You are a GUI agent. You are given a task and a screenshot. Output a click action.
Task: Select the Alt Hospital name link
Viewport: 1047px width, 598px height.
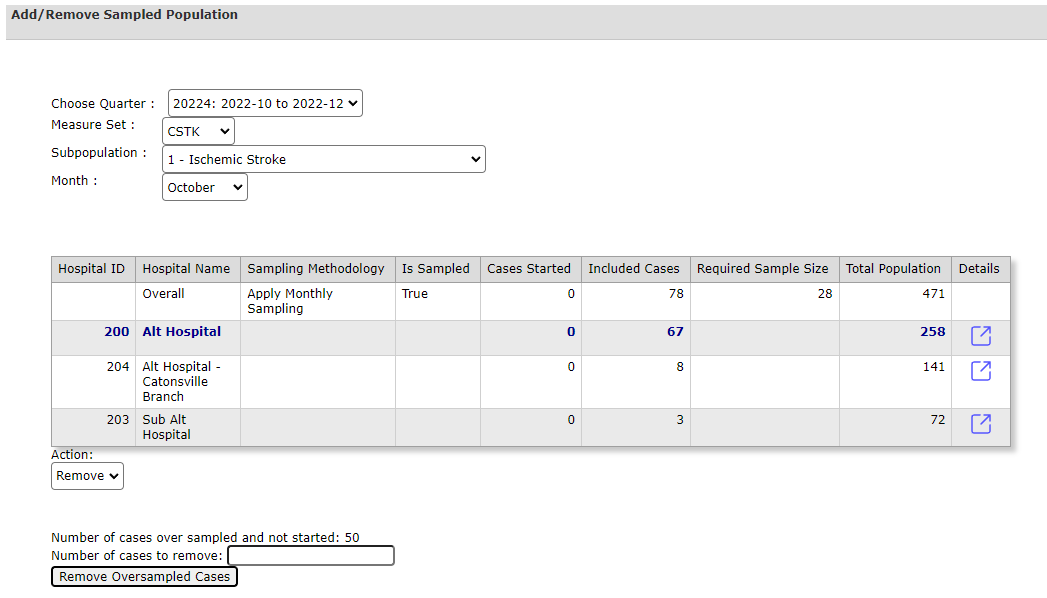(x=182, y=332)
